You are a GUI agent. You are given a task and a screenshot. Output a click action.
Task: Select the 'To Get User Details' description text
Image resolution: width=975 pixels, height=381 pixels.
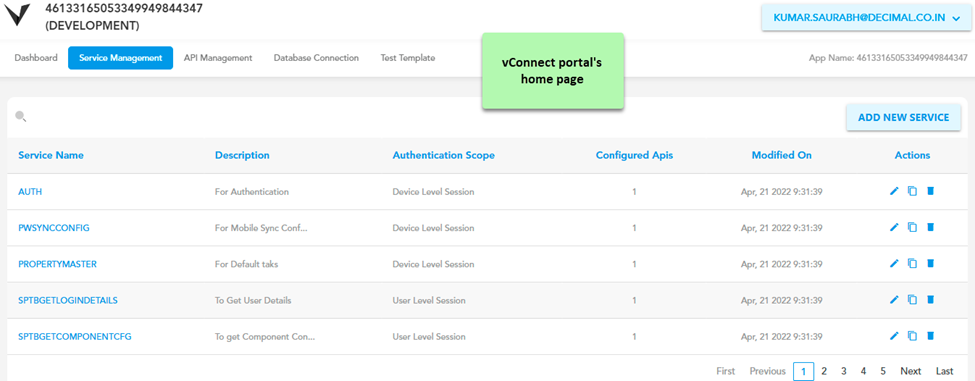[x=253, y=300]
